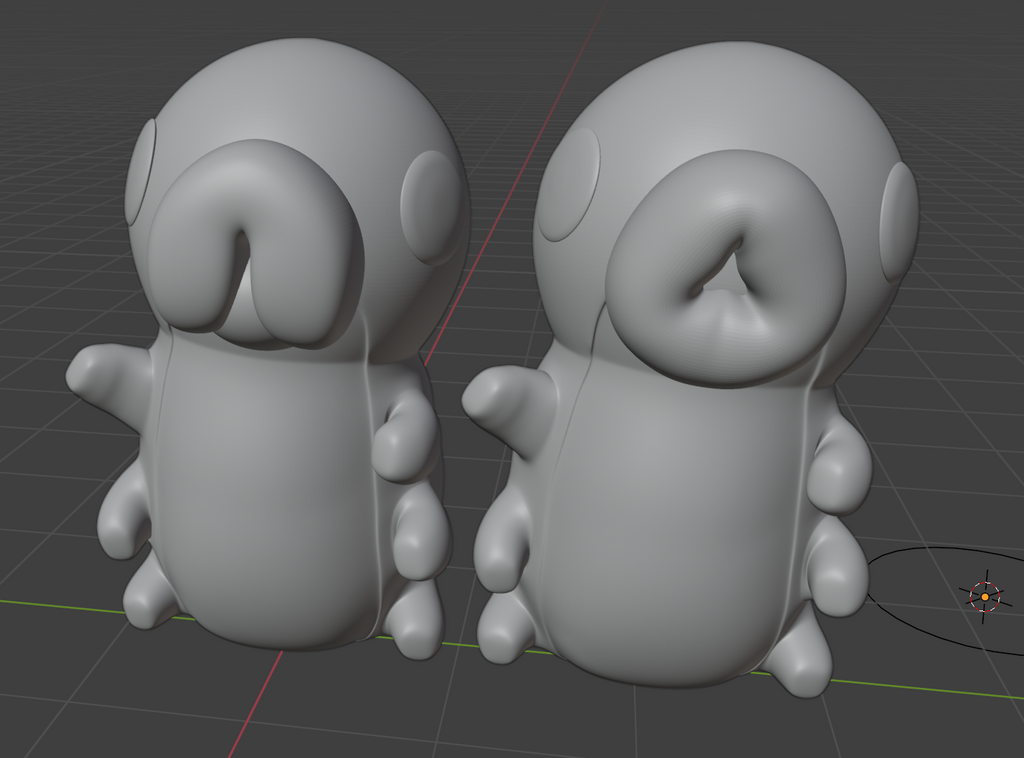Image resolution: width=1024 pixels, height=758 pixels.
Task: Click the 3D cursor crosshair marker
Action: click(985, 596)
